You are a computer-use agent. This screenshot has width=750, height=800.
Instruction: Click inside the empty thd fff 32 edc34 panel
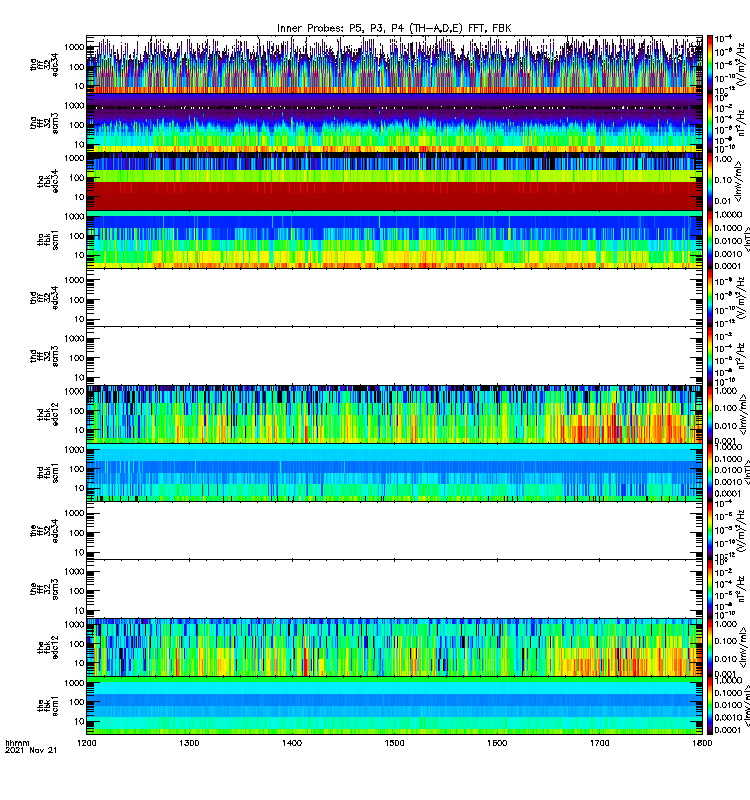(394, 298)
